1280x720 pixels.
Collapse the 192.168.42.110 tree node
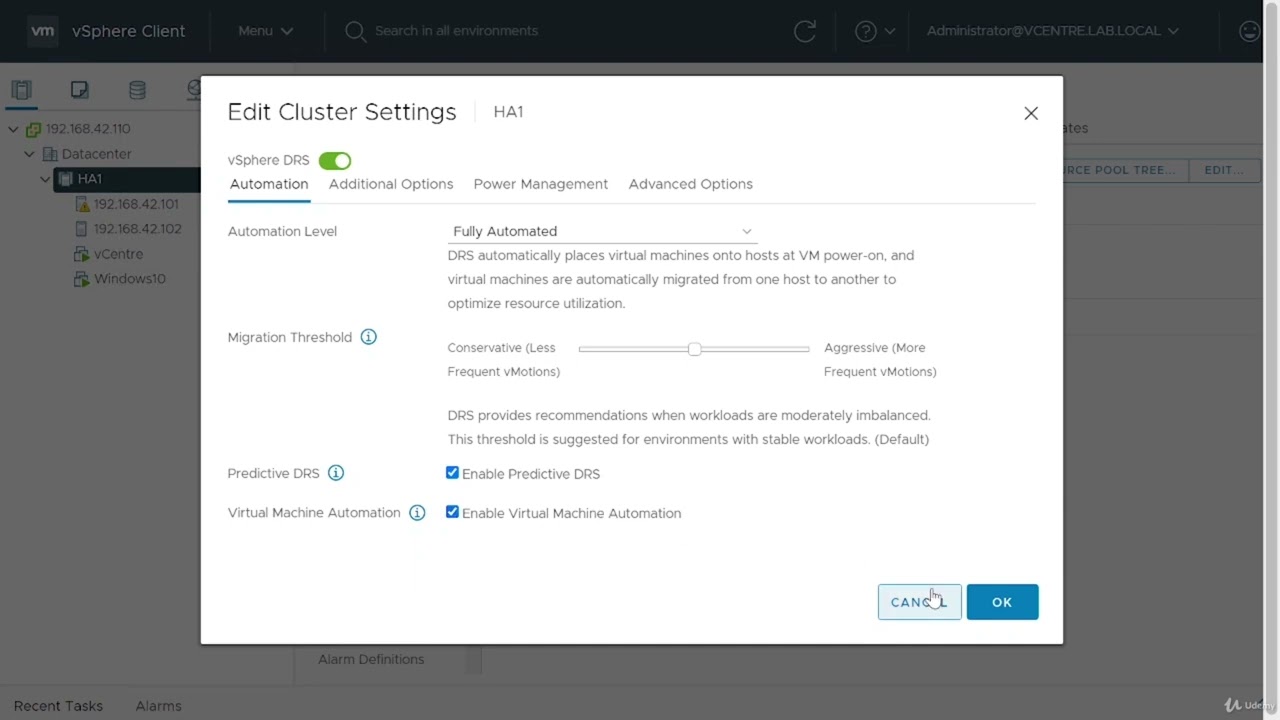pos(13,129)
